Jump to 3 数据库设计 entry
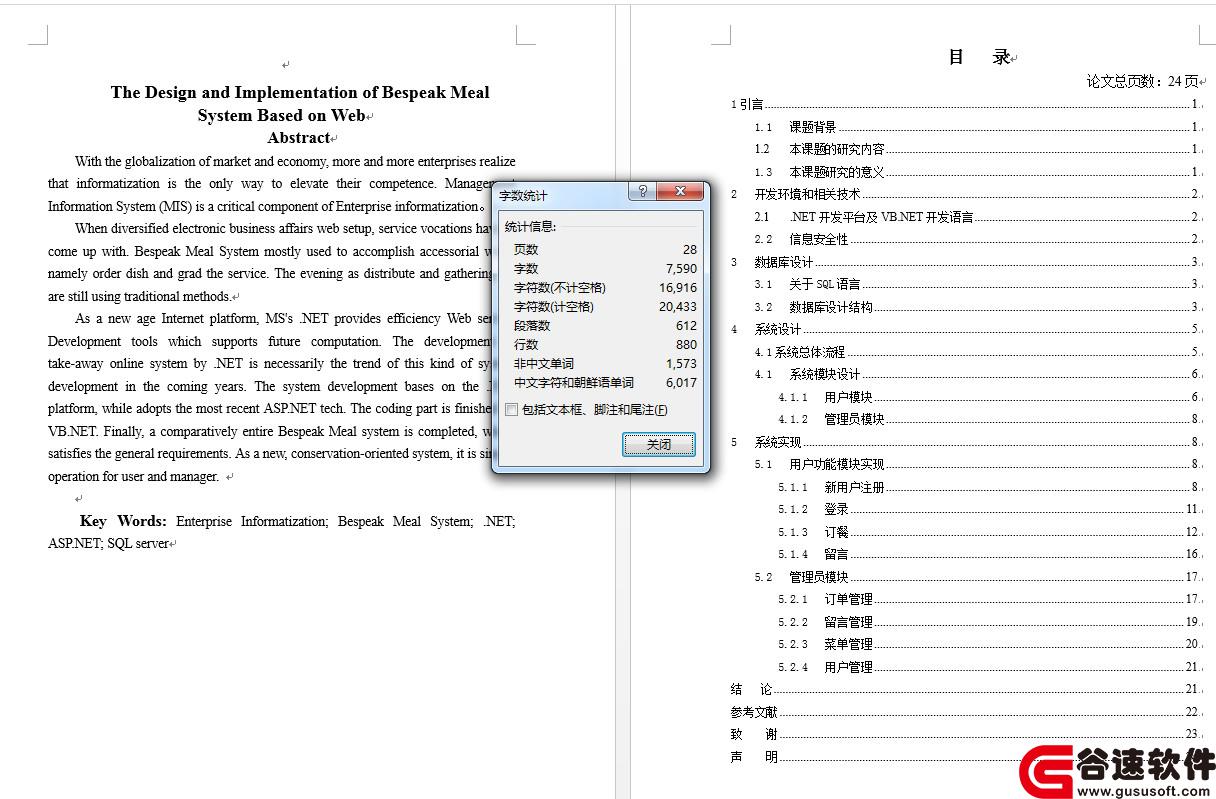 click(965, 262)
